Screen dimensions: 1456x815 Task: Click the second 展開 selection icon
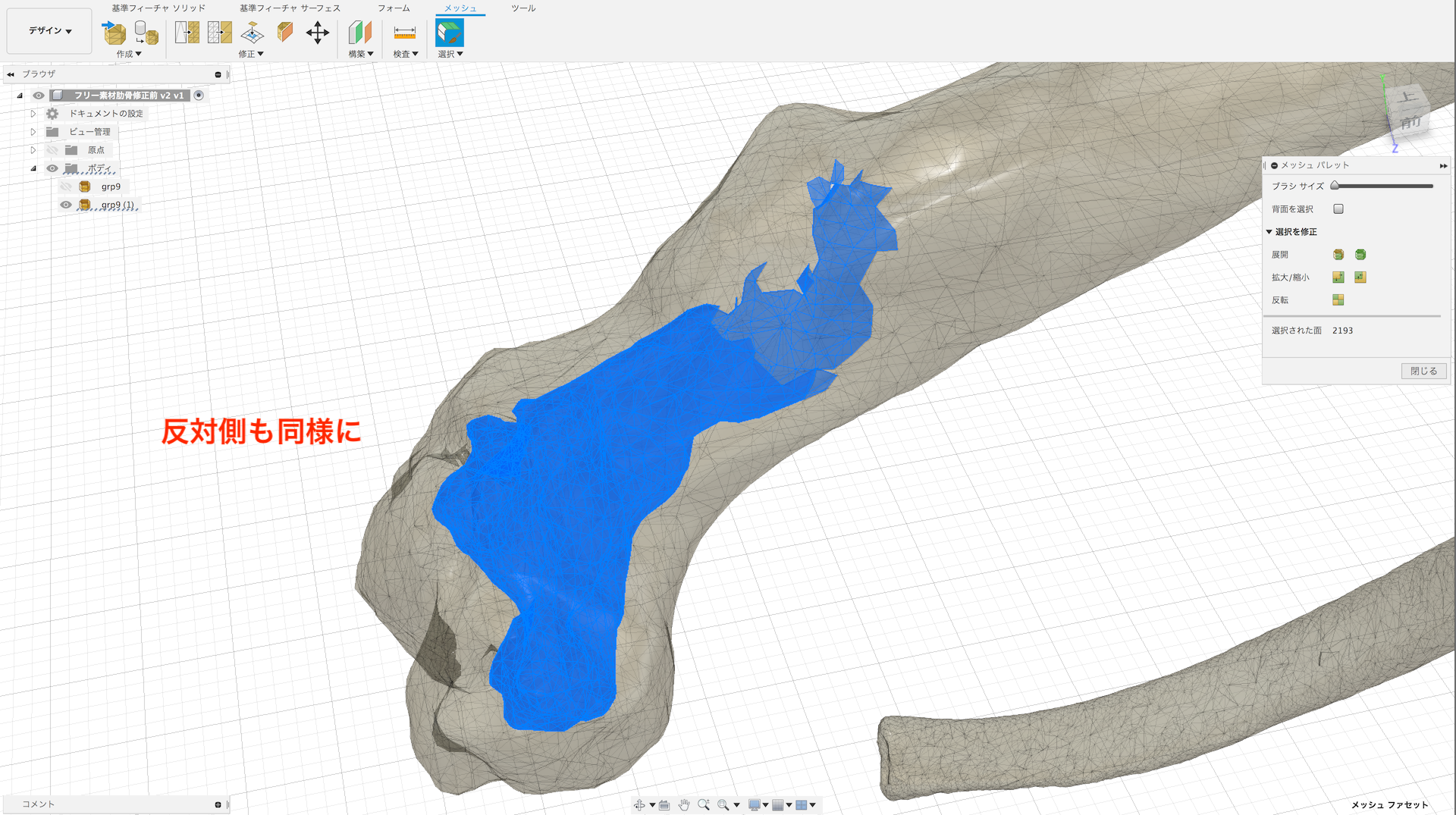point(1360,255)
